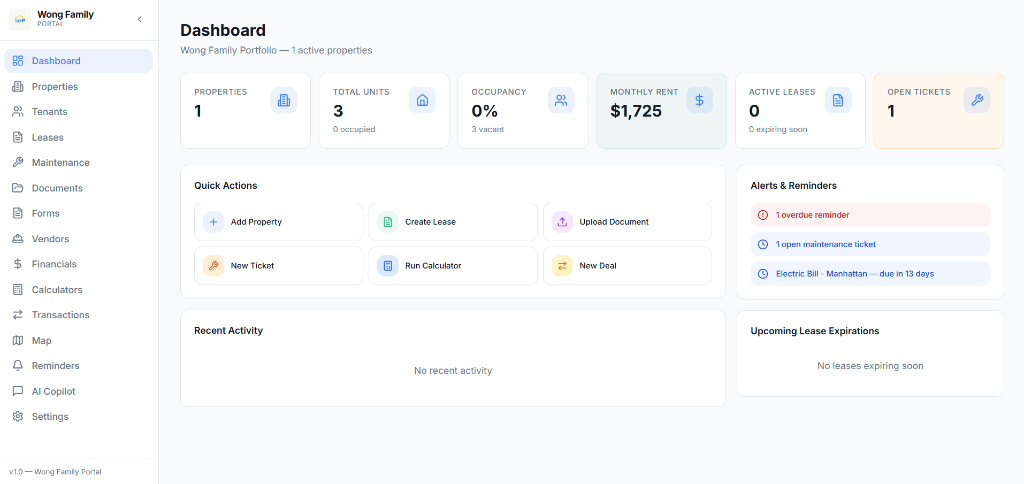The width and height of the screenshot is (1024, 484).
Task: Select the AI Copilot menu label
Action: click(54, 391)
